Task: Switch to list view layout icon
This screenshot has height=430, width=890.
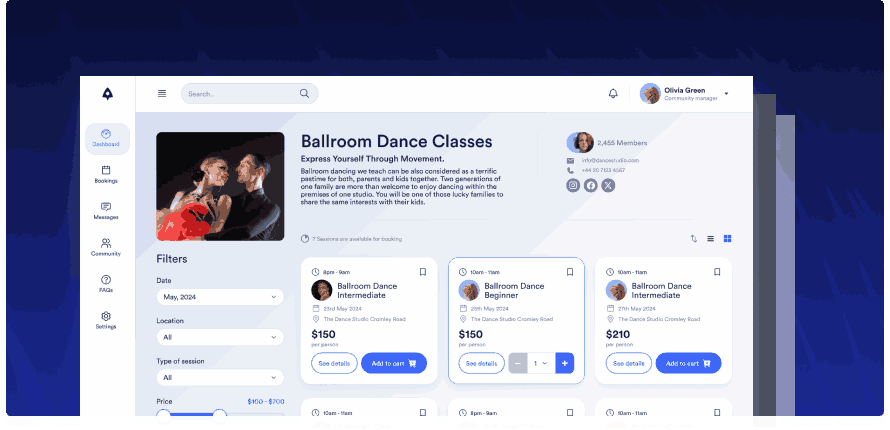Action: click(x=710, y=239)
